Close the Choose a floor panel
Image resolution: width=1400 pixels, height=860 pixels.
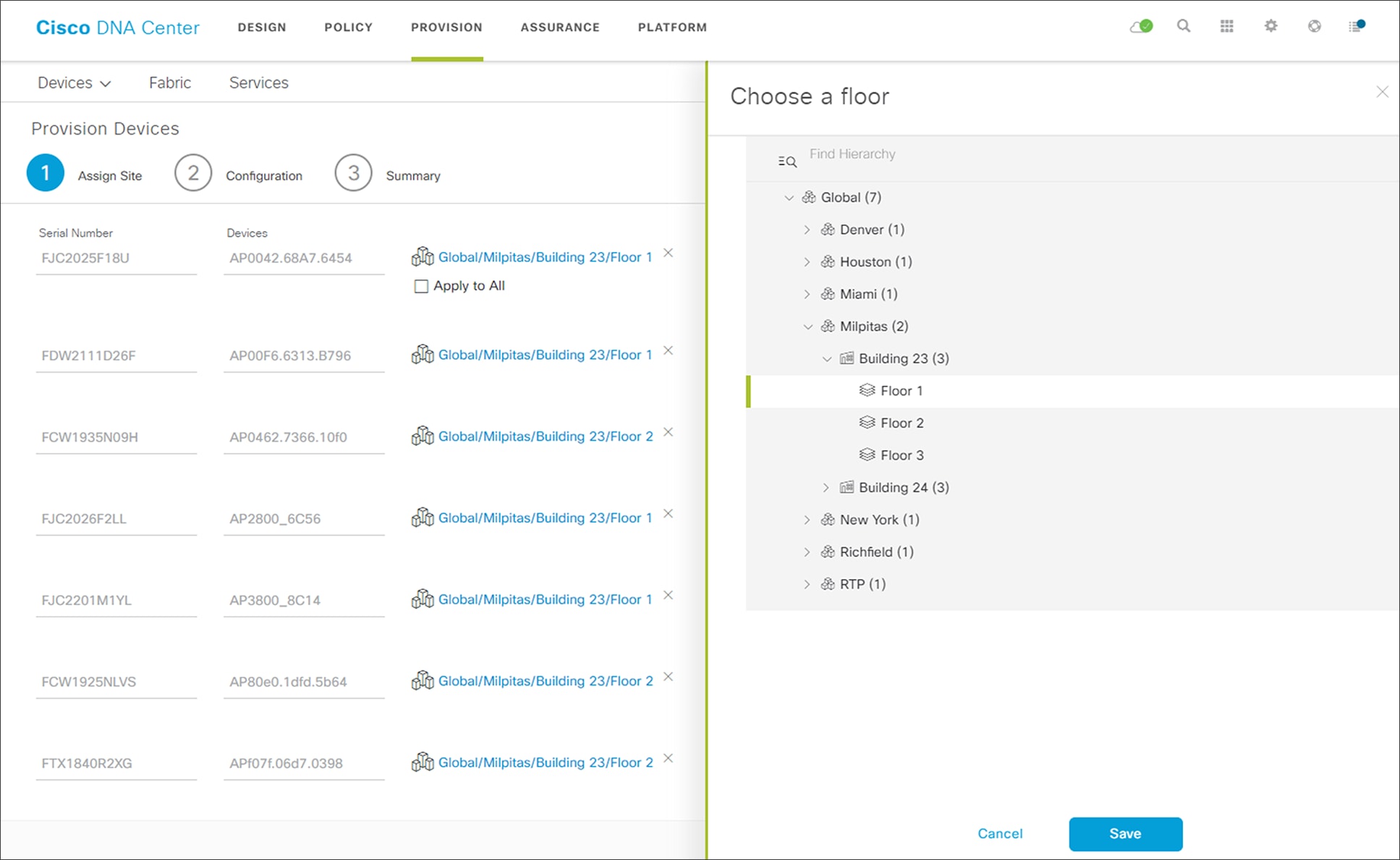tap(1382, 92)
